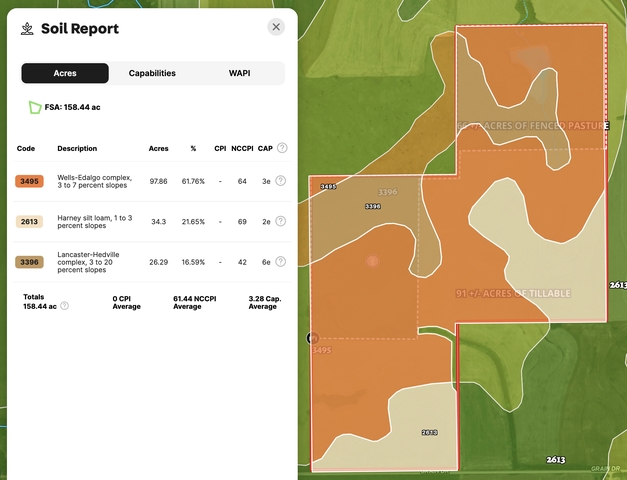Viewport: 627px width, 480px height.
Task: Click the Soil Report plant icon
Action: pos(26,28)
